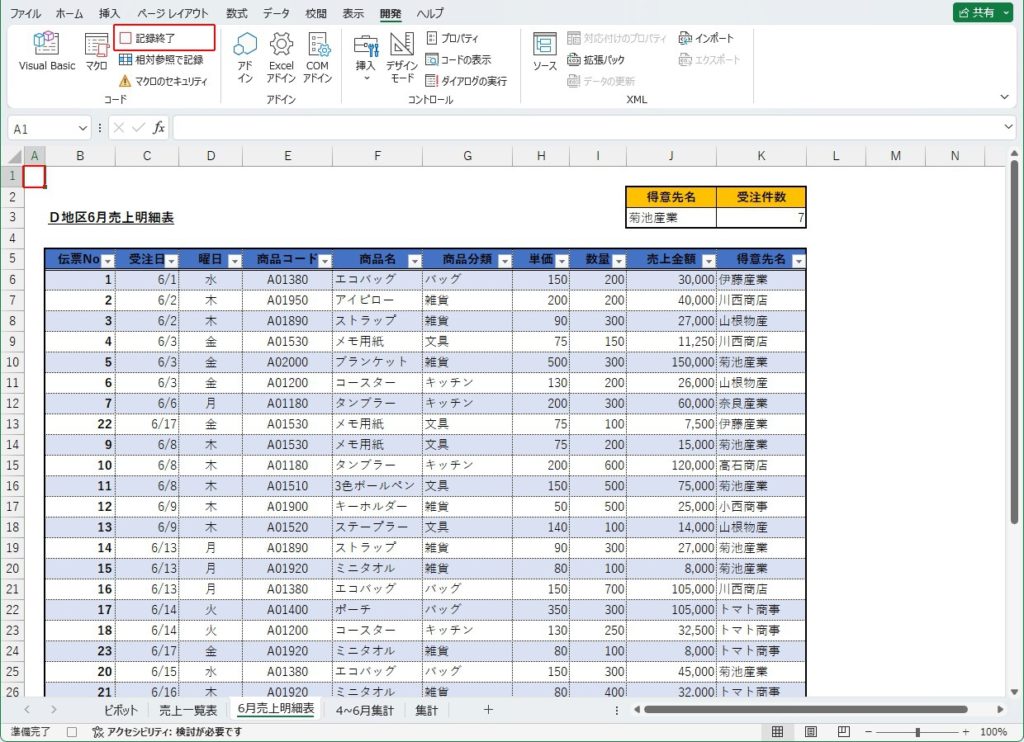Click the アドイン (Add-ins) hexagon icon
The image size is (1024, 742).
(x=245, y=51)
